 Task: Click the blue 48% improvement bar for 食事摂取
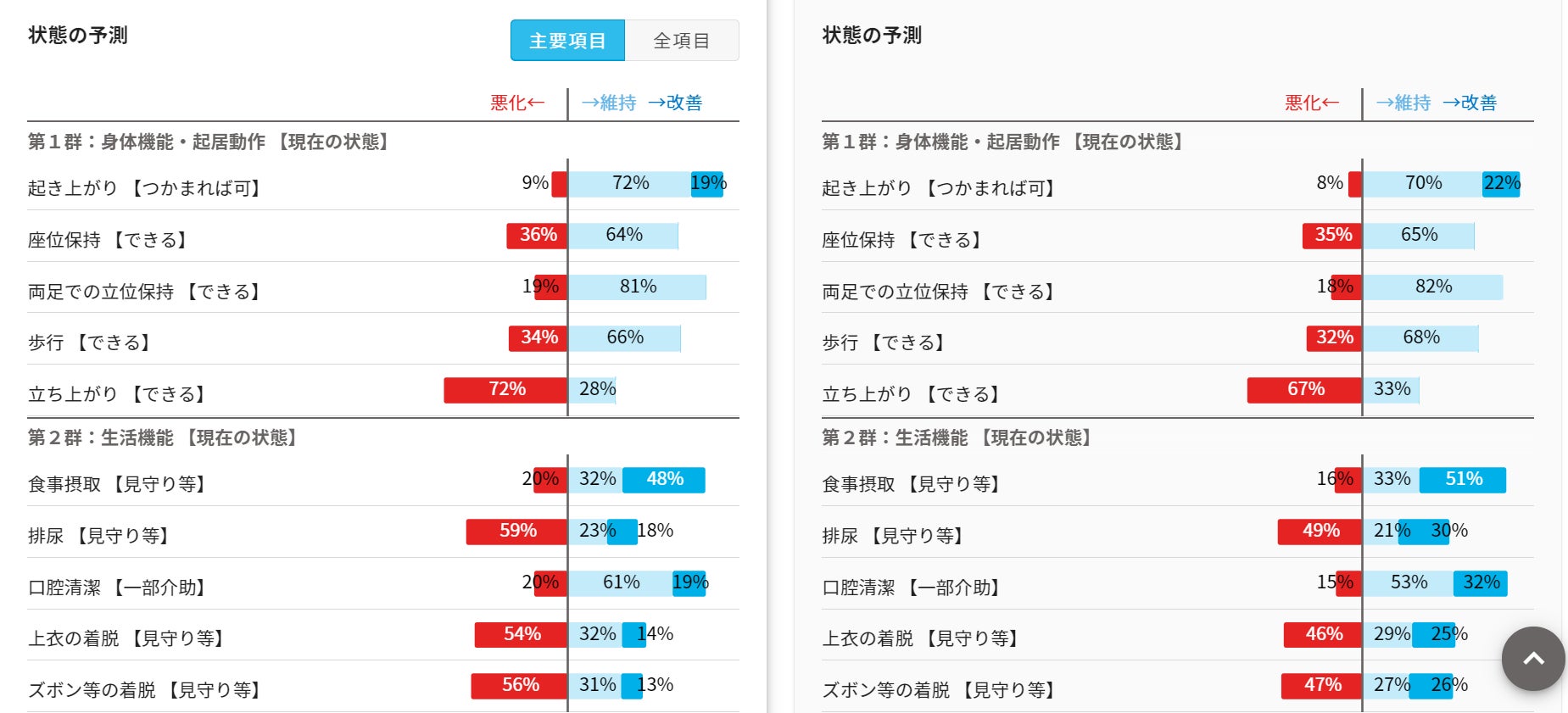point(664,480)
